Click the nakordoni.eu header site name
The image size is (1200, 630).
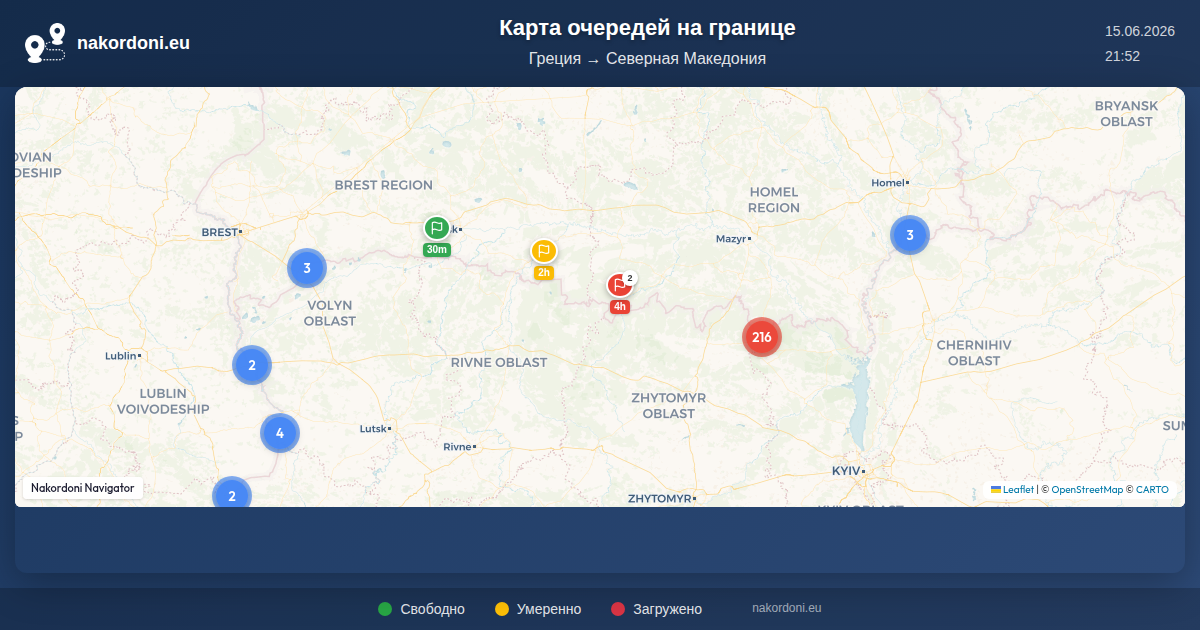(133, 43)
